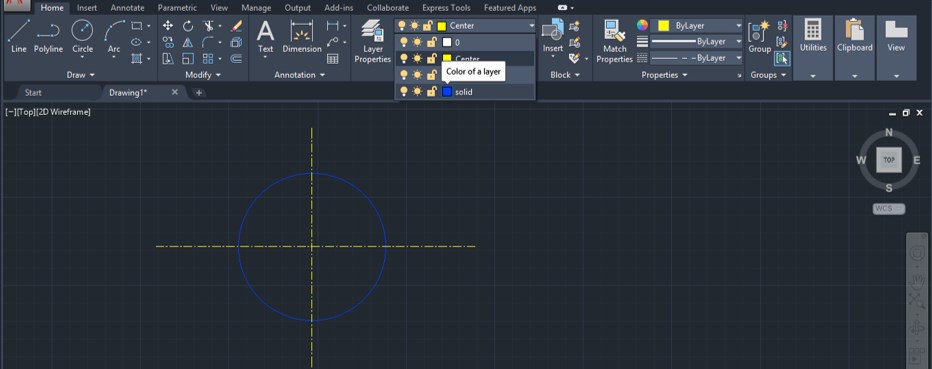Turn off the Center layer lightbulb in list

[404, 58]
